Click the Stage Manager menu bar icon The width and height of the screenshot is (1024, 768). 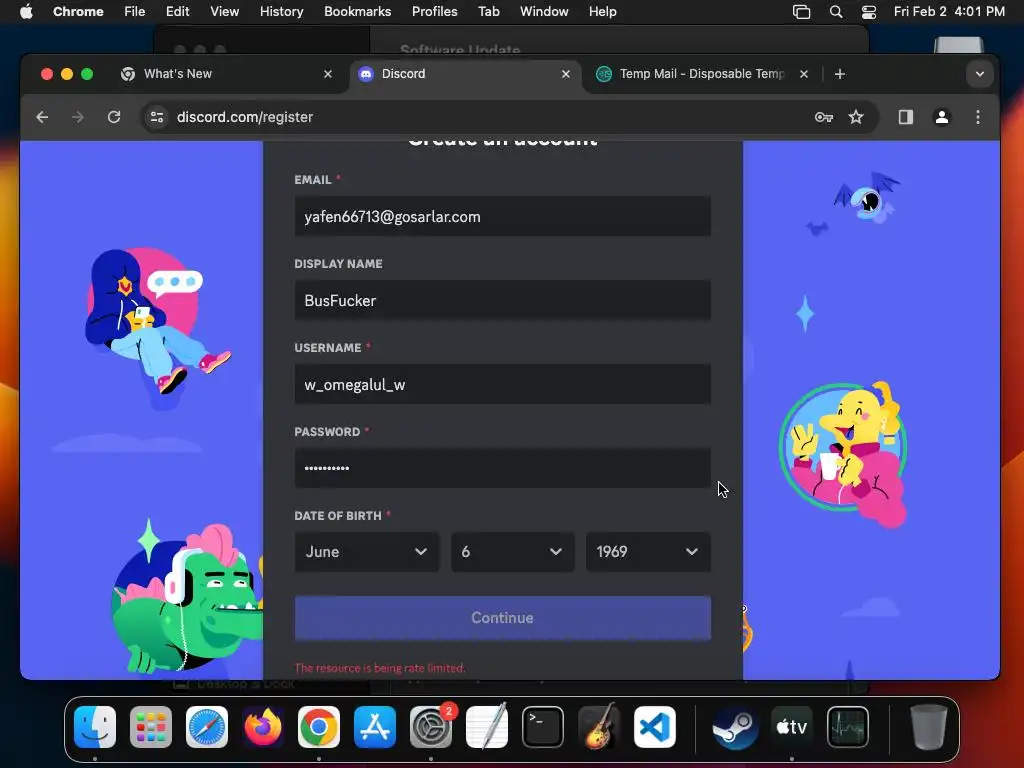click(801, 12)
